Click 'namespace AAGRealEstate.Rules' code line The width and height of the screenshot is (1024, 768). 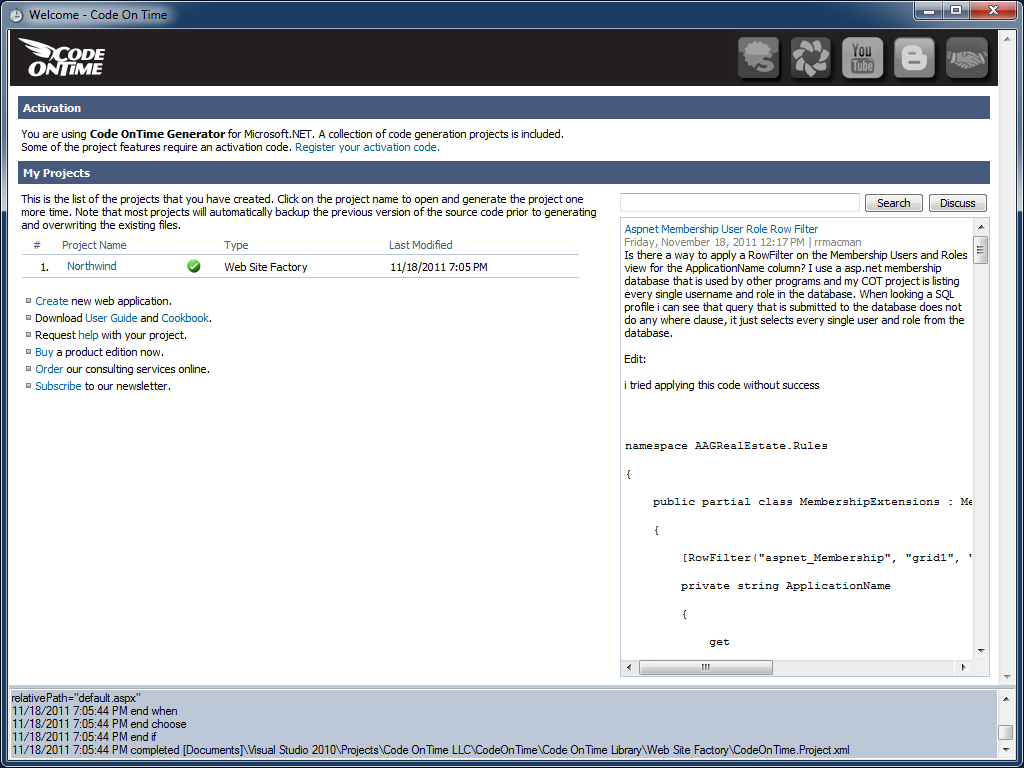726,446
